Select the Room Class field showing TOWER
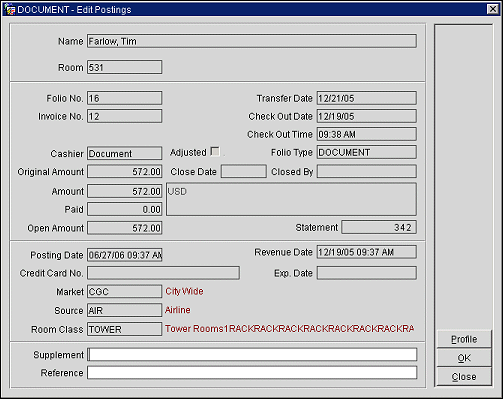Viewport: 503px width, 399px height. pos(125,329)
